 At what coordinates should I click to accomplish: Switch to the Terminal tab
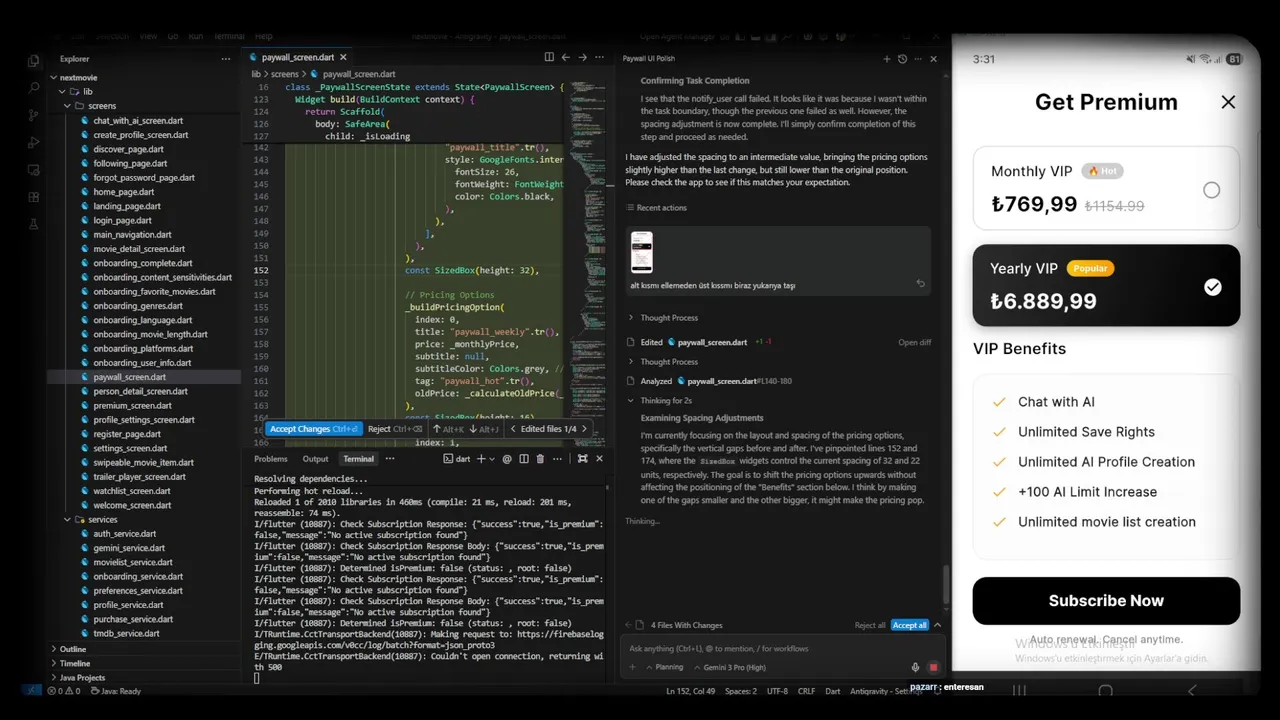coord(358,459)
